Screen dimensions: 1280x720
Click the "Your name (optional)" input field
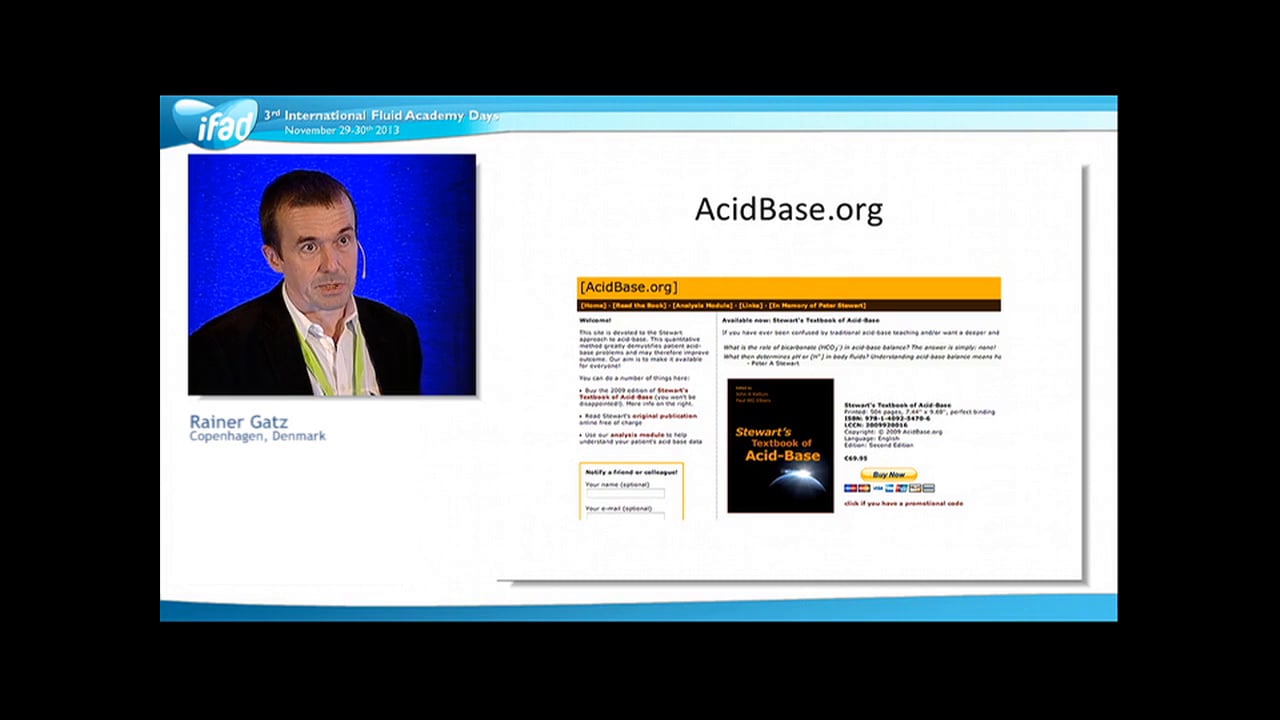tap(625, 493)
